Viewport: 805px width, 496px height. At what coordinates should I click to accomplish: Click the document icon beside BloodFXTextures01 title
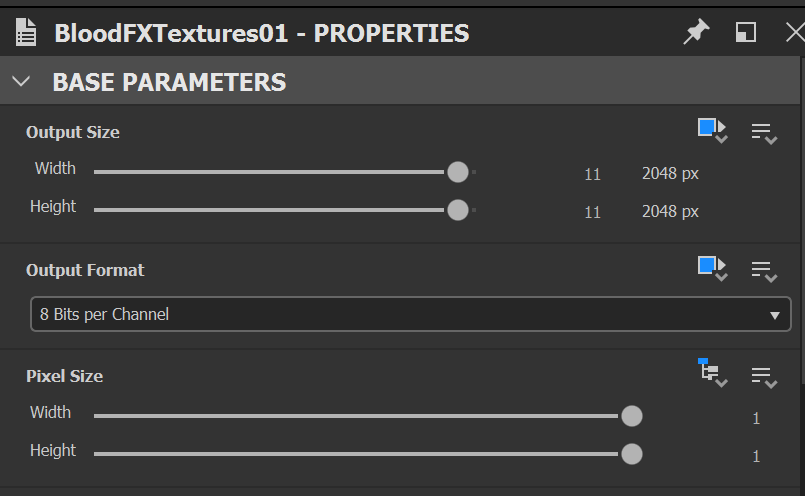coord(26,33)
